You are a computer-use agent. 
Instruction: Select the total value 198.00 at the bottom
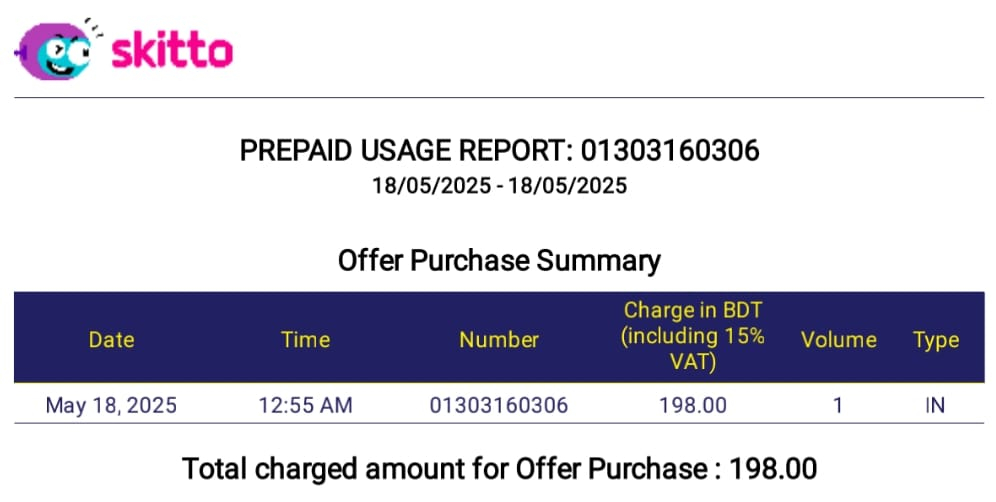click(773, 469)
